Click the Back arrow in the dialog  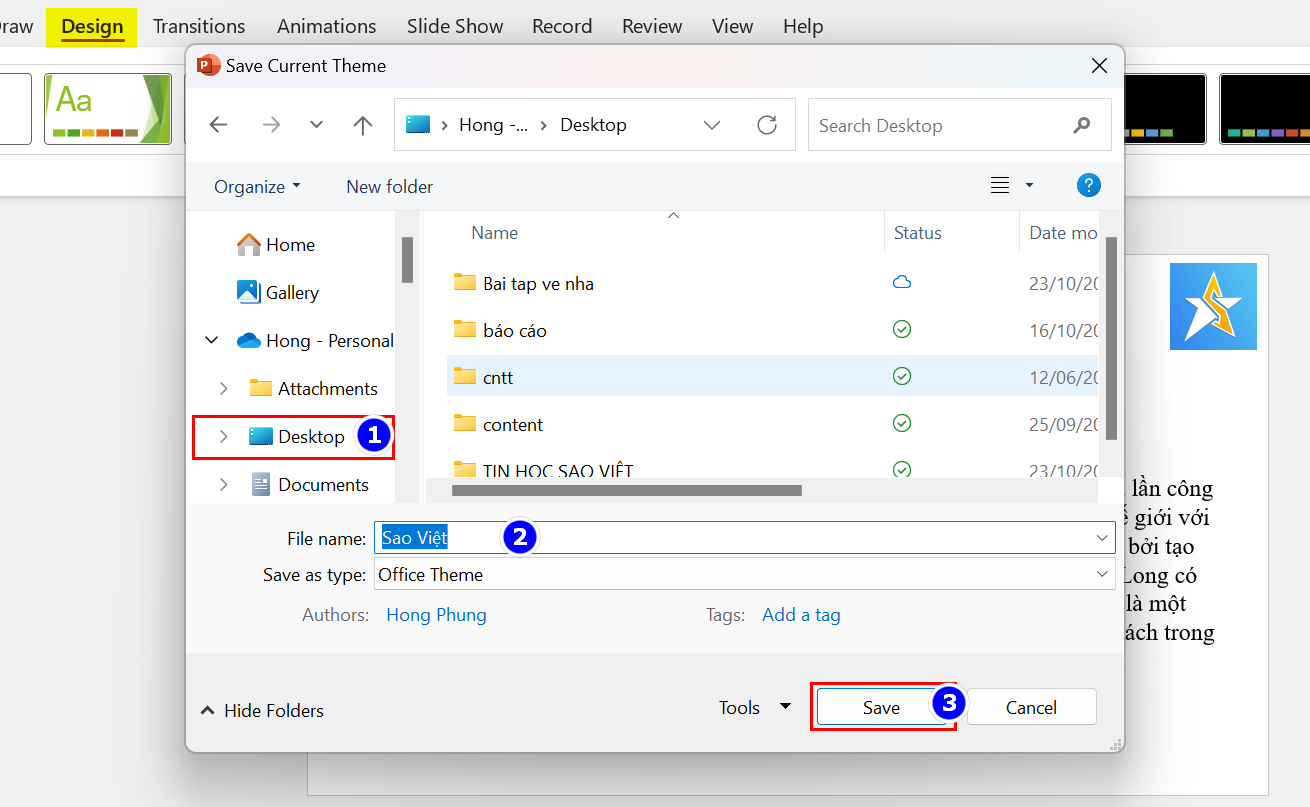(218, 125)
